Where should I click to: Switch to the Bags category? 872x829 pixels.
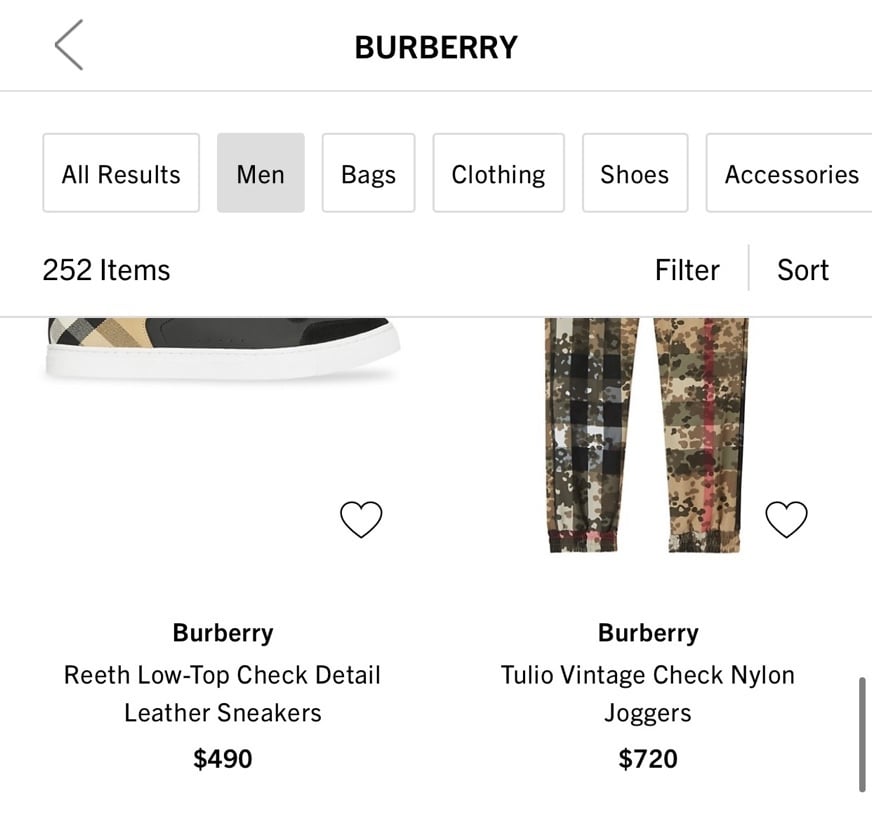pyautogui.click(x=368, y=173)
